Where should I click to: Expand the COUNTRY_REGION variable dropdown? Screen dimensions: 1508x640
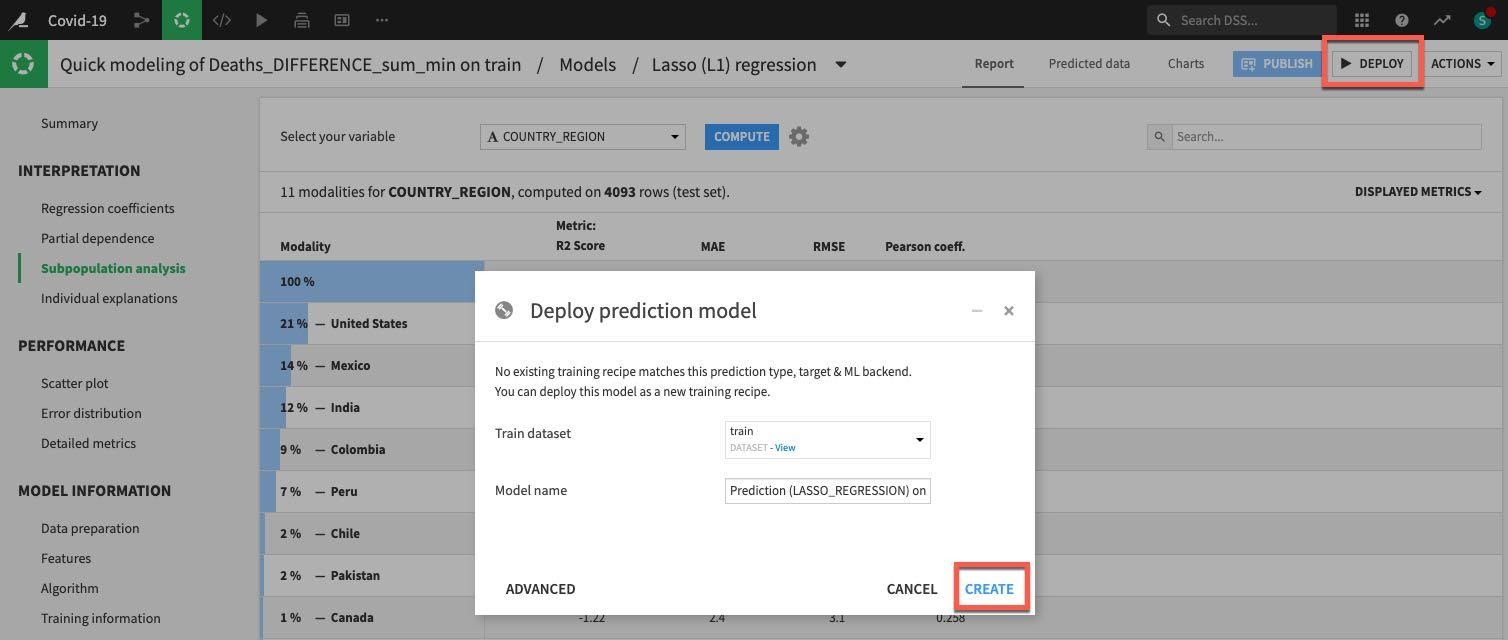point(582,137)
